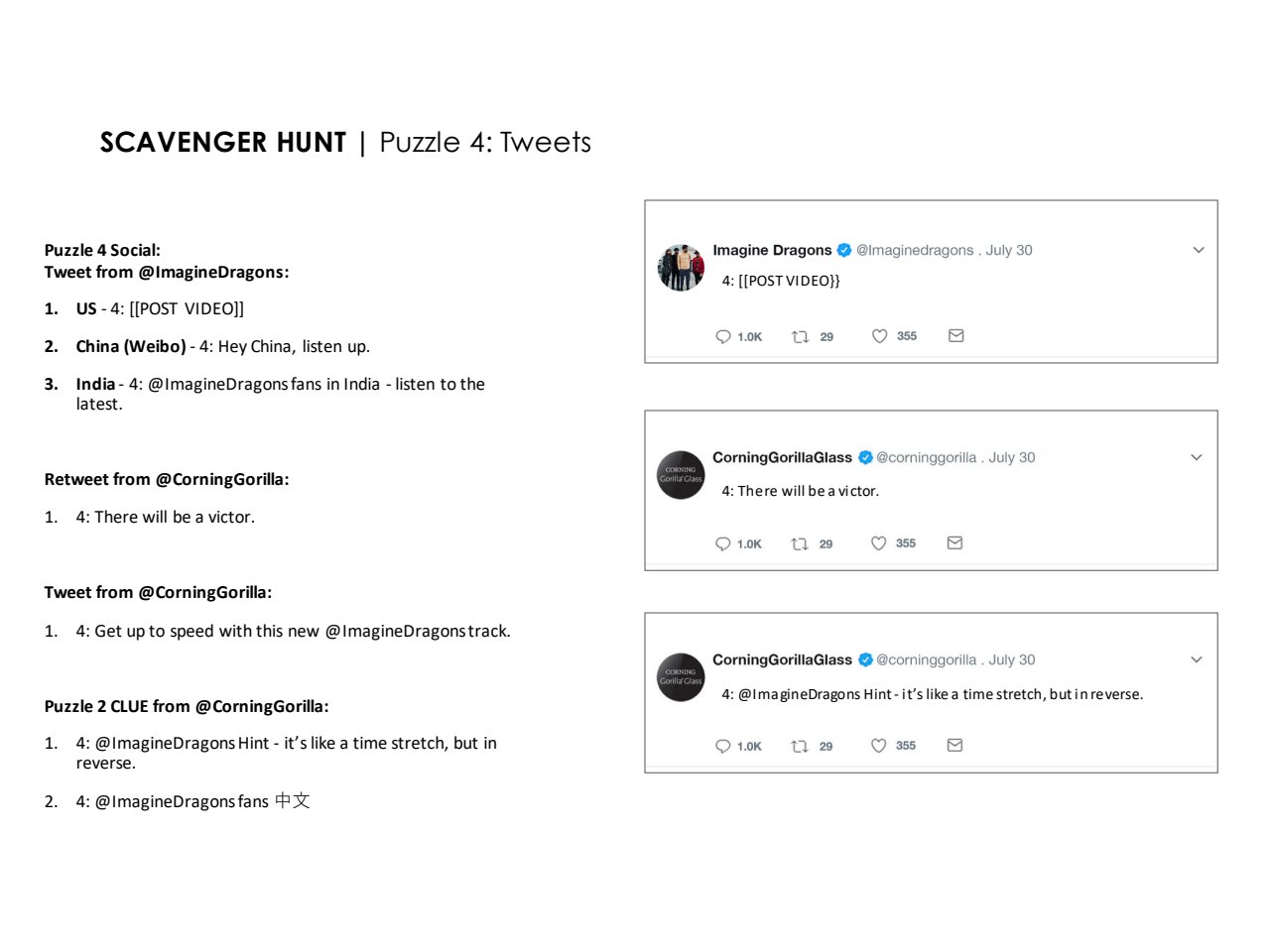Expand chevron menu on Imagine Dragons tweet
The width and height of the screenshot is (1270, 952).
pos(1199,250)
